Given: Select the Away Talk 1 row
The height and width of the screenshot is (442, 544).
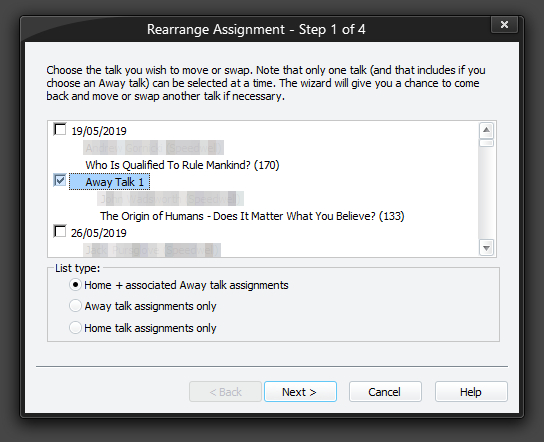Looking at the screenshot, I should [110, 182].
